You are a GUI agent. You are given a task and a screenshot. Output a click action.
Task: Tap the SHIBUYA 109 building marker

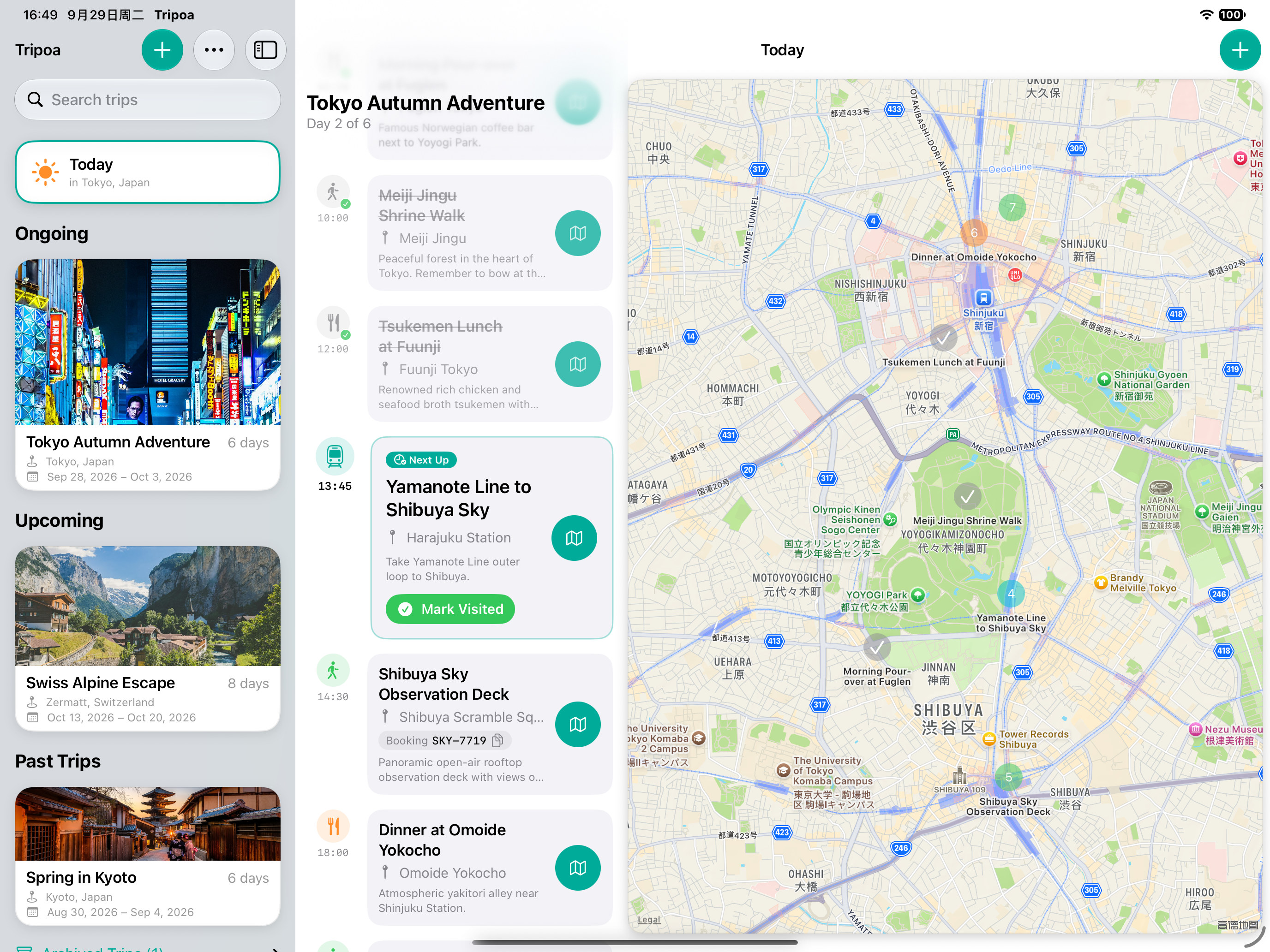click(x=959, y=776)
